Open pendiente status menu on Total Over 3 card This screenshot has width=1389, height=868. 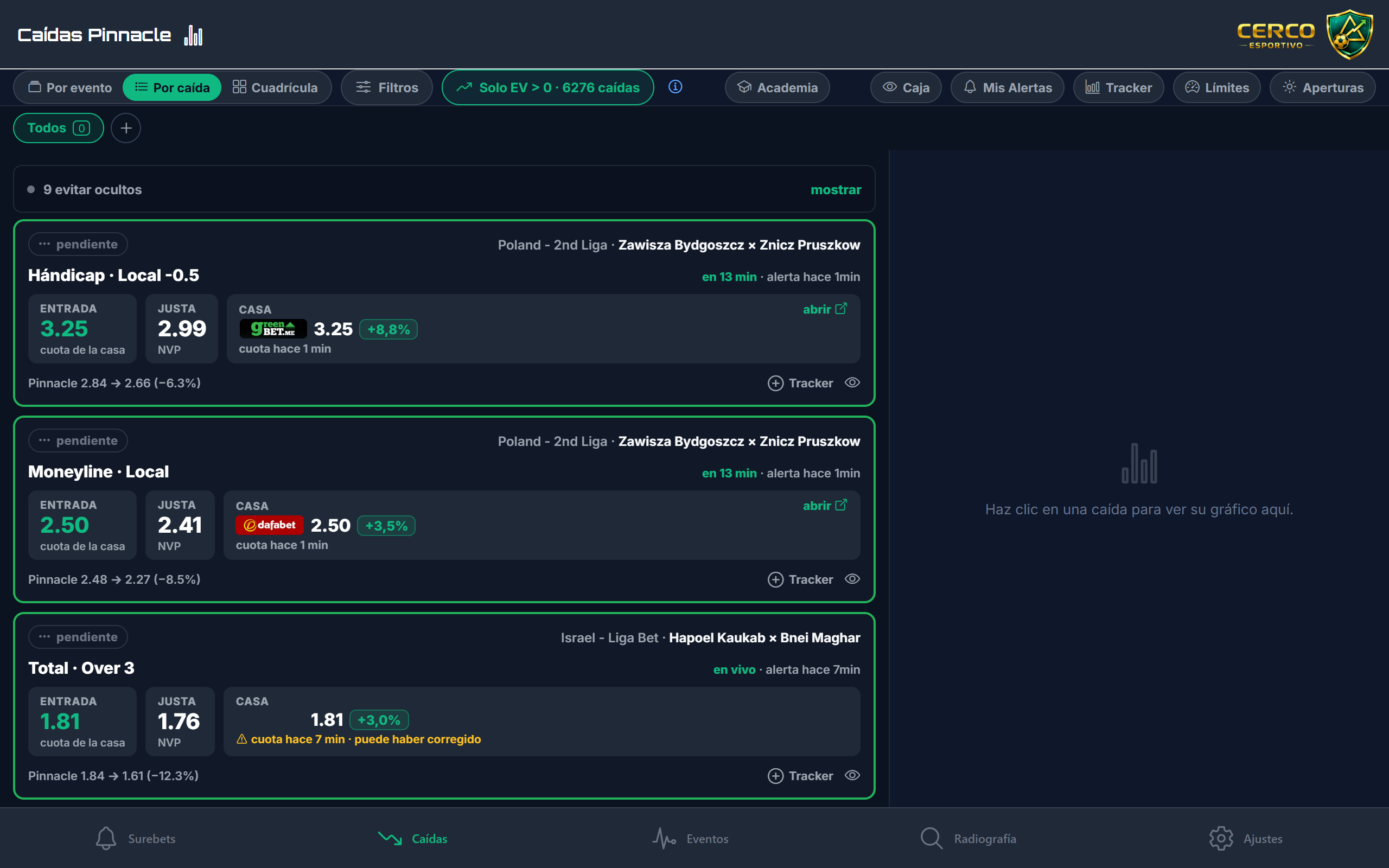(x=78, y=637)
